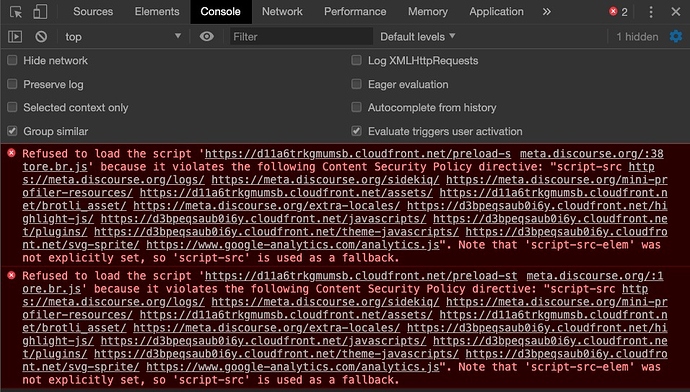Open the DevTools three-dot menu
The image size is (690, 392).
(651, 12)
